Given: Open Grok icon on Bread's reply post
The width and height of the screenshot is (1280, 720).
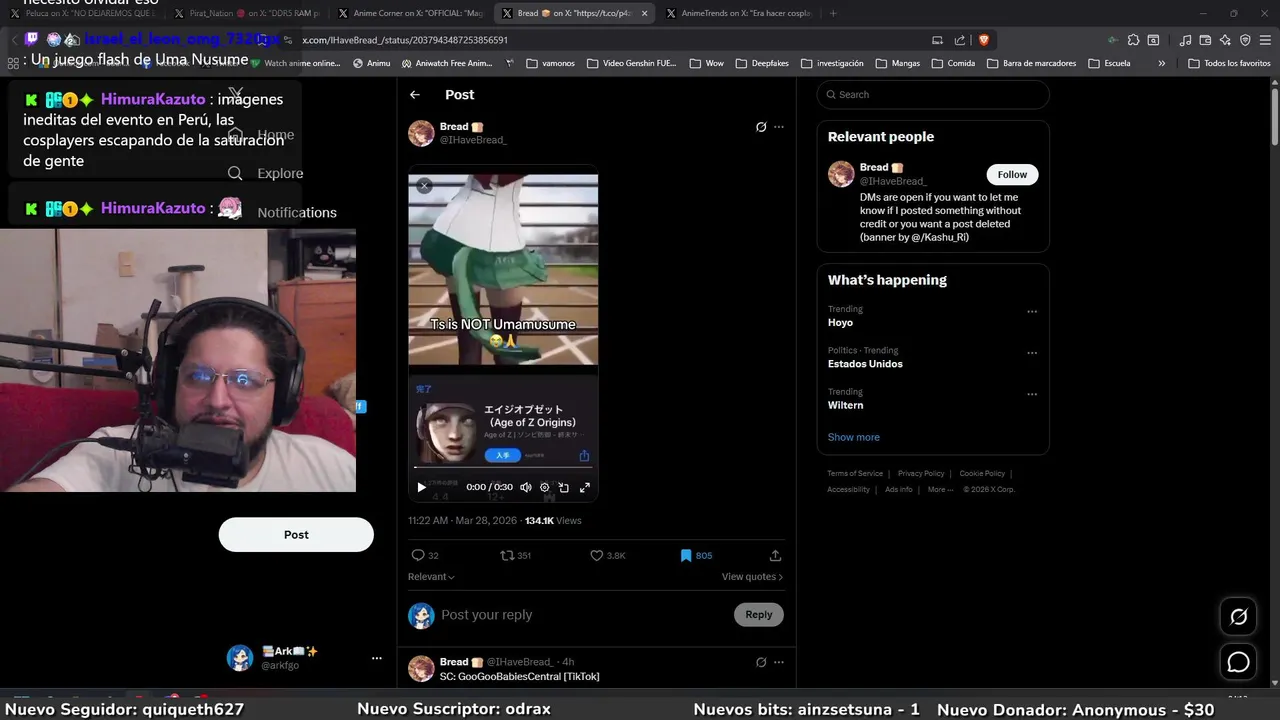Looking at the screenshot, I should (761, 662).
